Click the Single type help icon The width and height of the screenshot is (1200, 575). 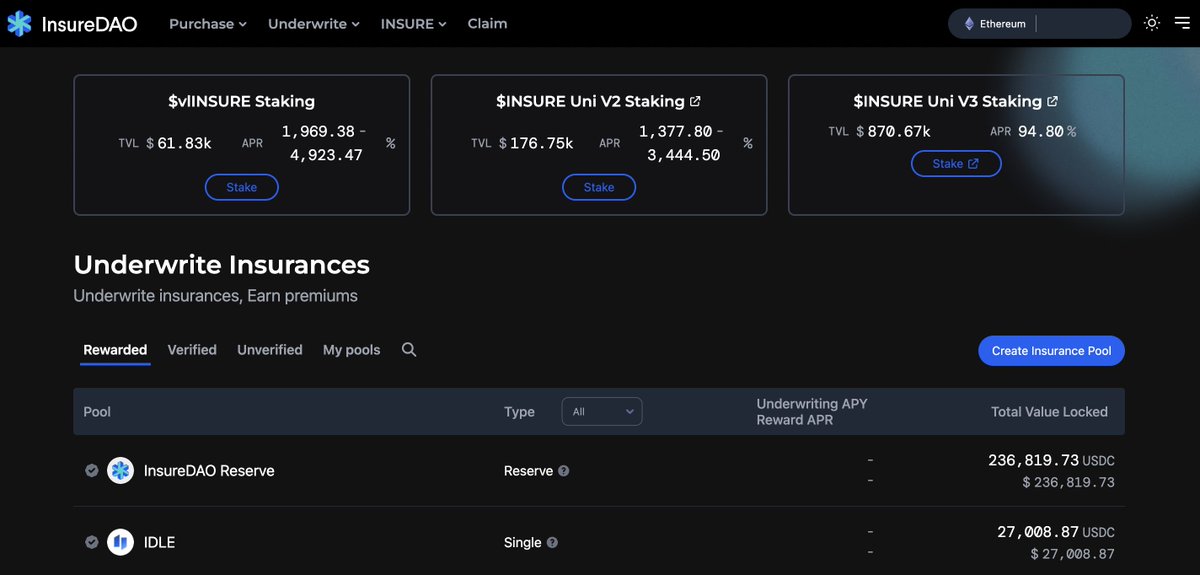tap(552, 543)
